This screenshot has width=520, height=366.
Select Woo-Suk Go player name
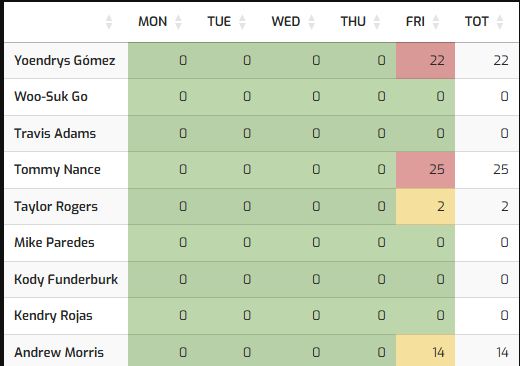(51, 97)
